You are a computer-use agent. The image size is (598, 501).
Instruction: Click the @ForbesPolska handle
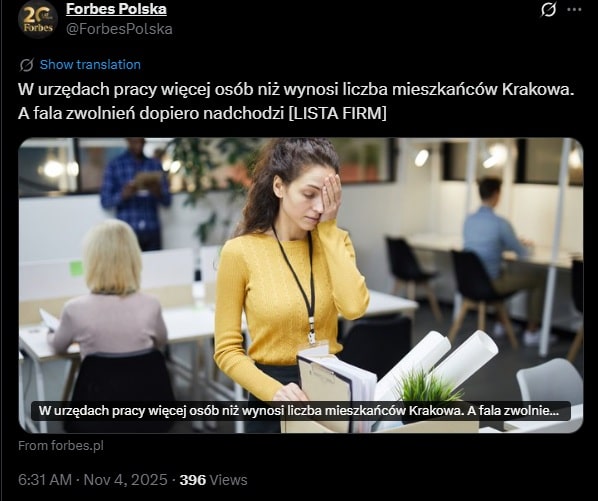[119, 29]
